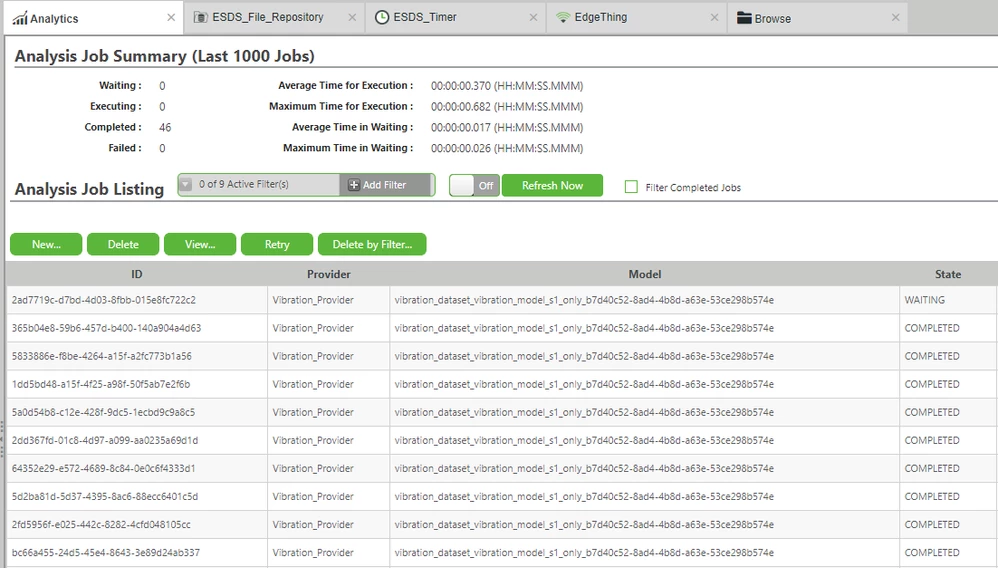
Task: Click the ESDS_Timer clock icon
Action: pyautogui.click(x=381, y=17)
